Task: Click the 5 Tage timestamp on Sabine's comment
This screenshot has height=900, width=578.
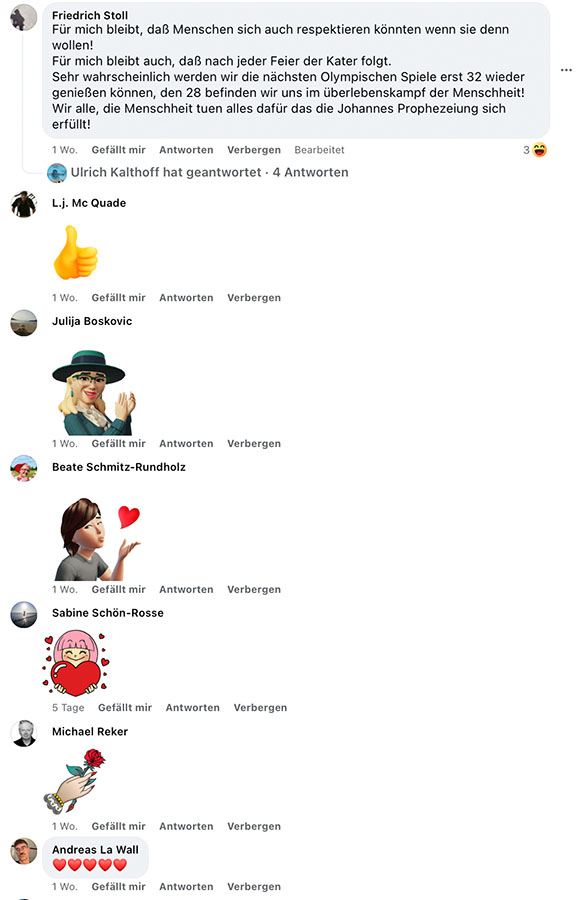Action: click(x=68, y=708)
